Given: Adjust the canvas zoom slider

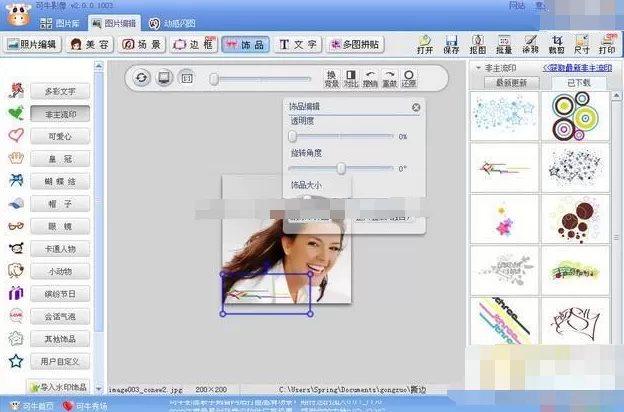Looking at the screenshot, I should tap(261, 79).
